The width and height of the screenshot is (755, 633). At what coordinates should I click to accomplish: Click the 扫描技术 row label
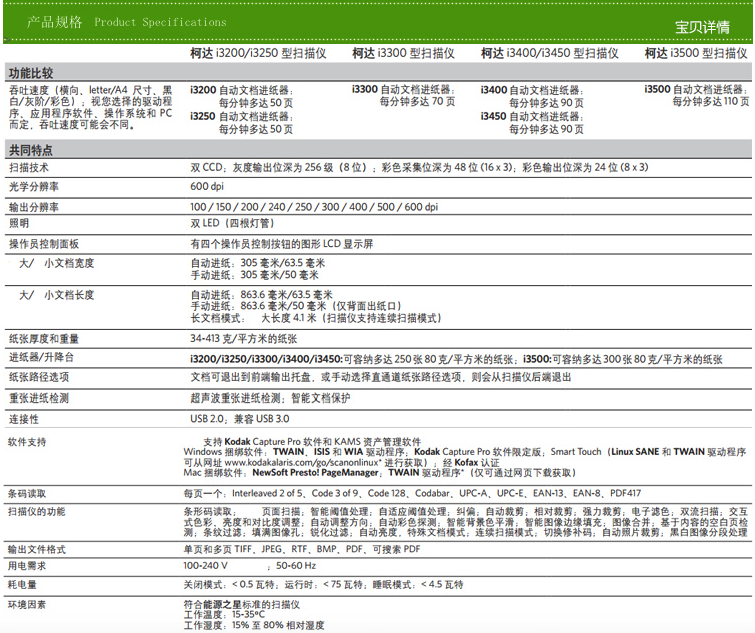(x=28, y=168)
